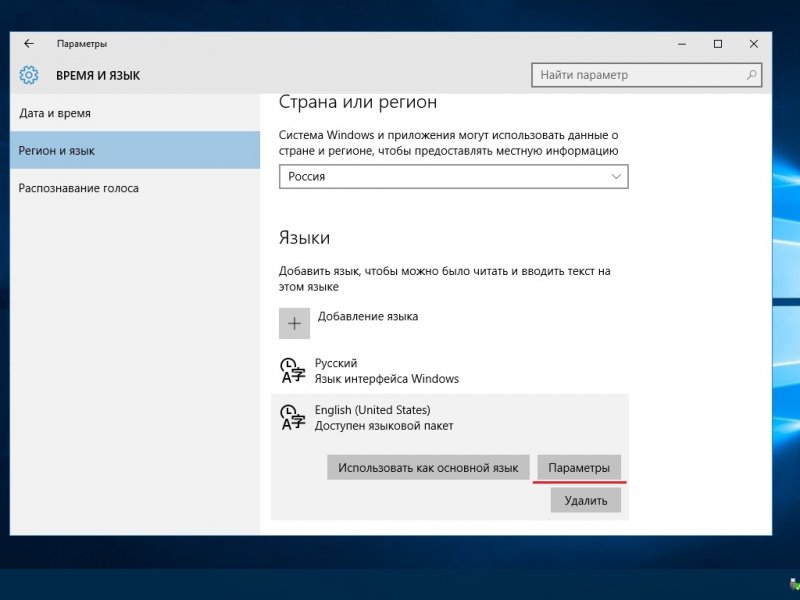Expand country list via chevron arrow

click(x=616, y=177)
